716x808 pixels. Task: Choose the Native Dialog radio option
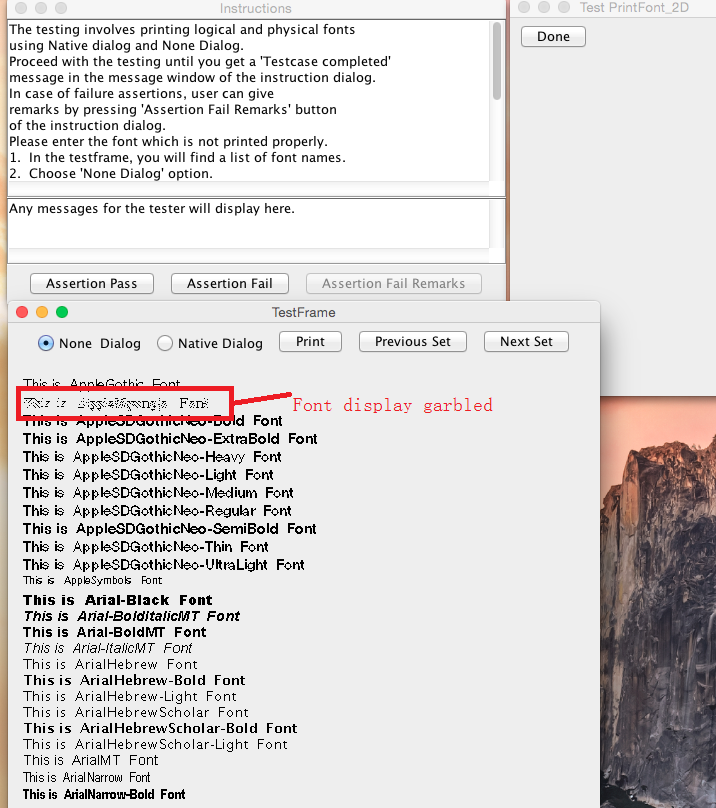[165, 343]
